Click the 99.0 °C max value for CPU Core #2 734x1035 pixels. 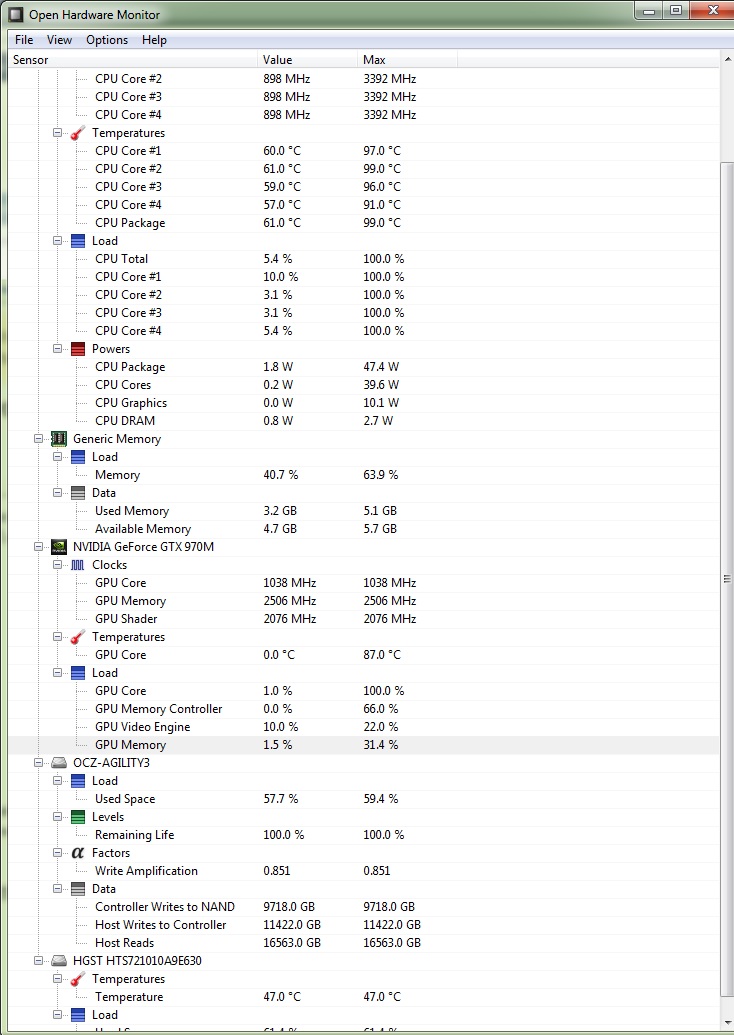pos(382,169)
